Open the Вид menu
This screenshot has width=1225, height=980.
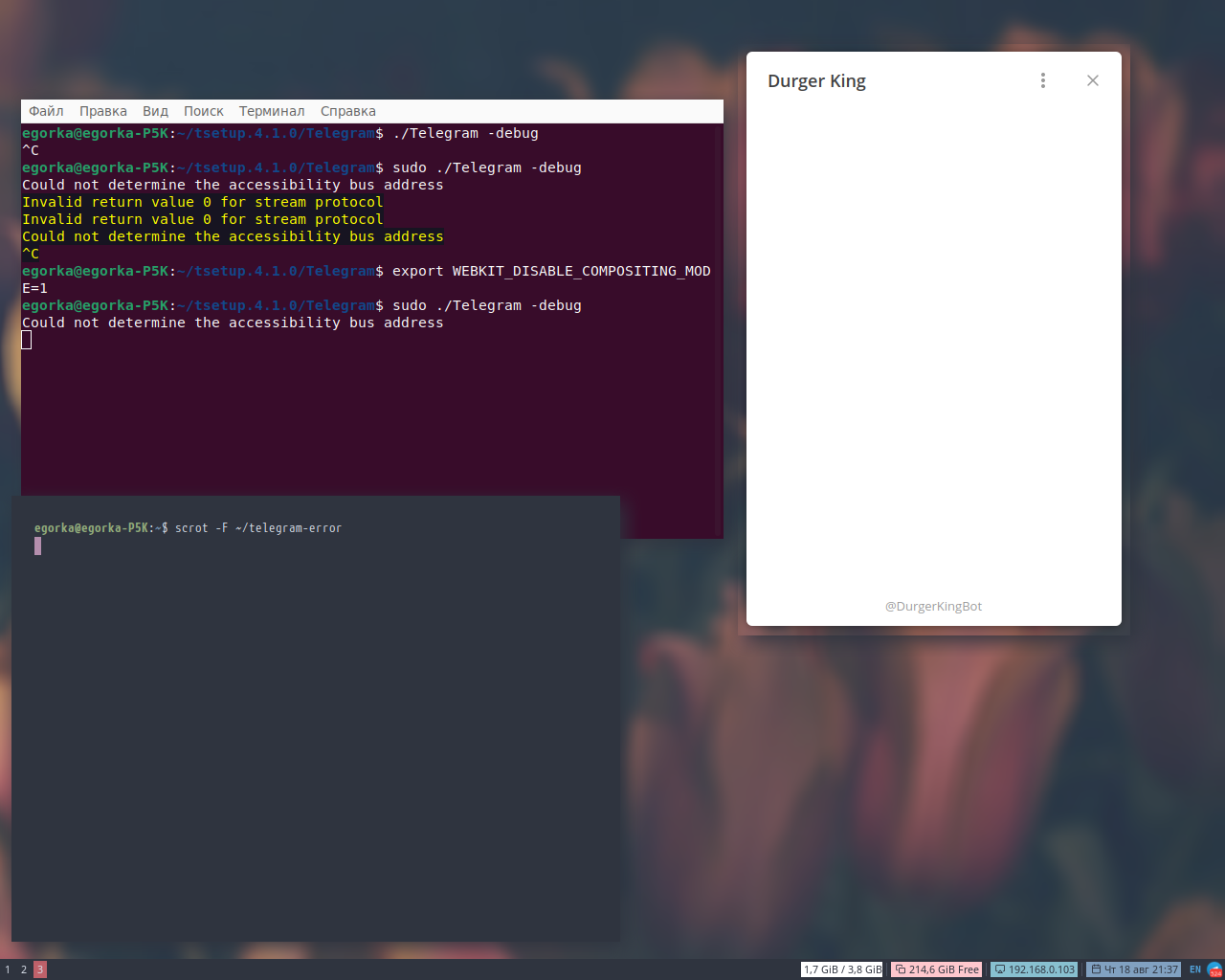tap(155, 111)
